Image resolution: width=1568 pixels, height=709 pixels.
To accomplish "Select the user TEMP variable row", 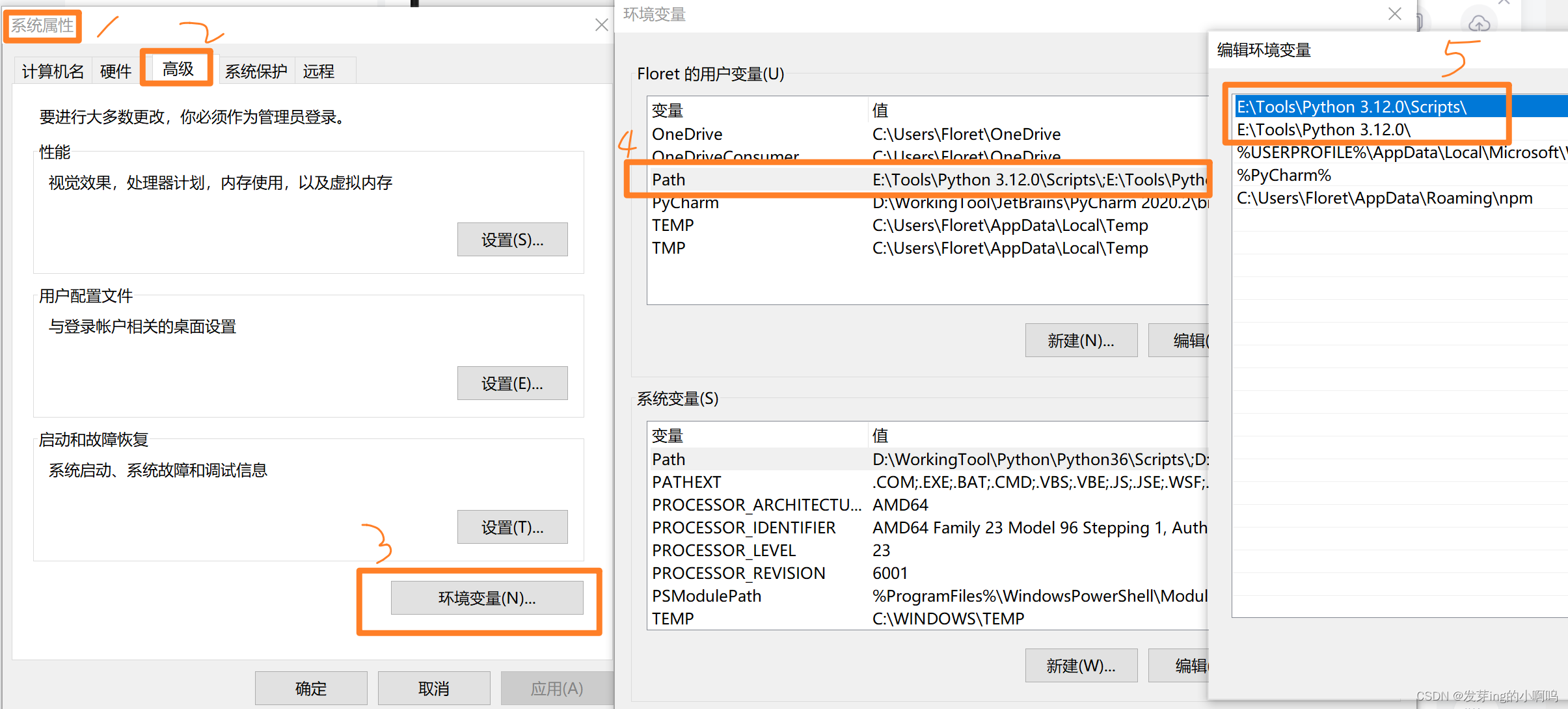I will [x=928, y=225].
